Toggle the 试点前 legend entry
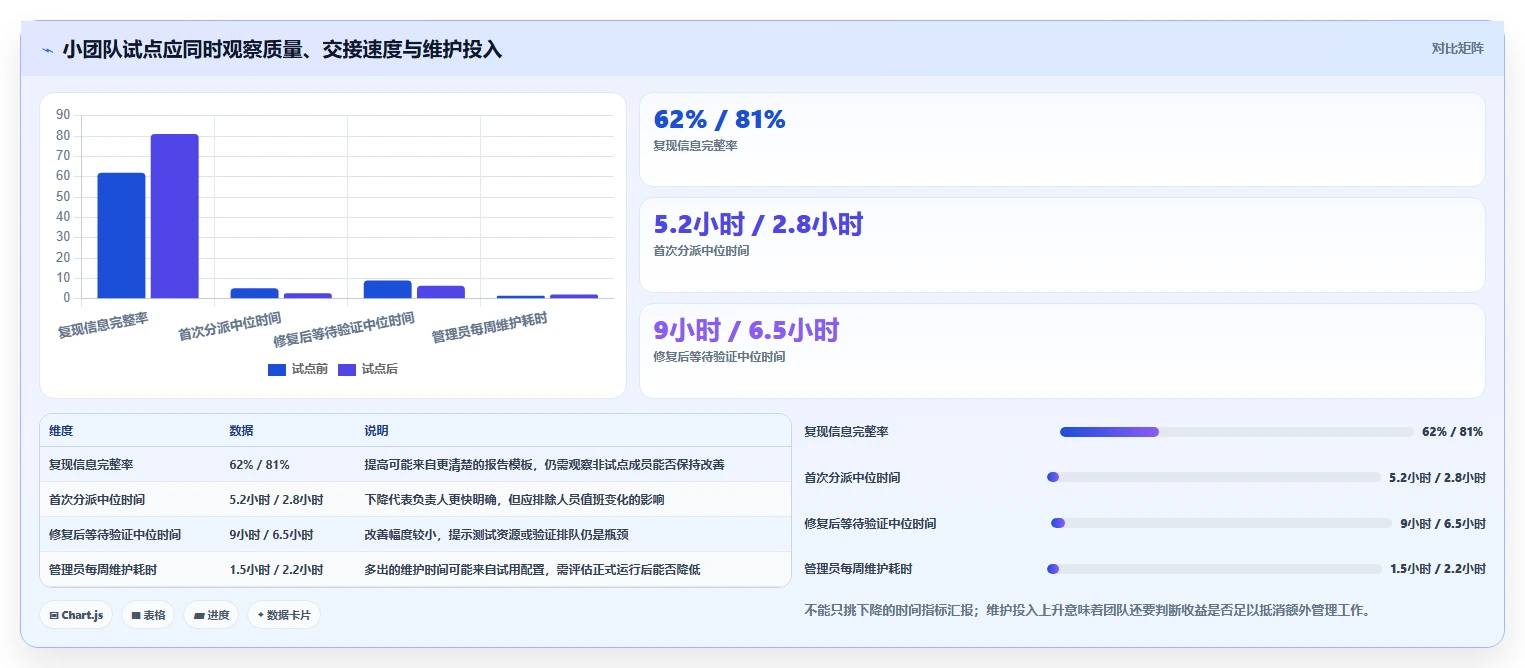This screenshot has width=1525, height=668. coord(298,369)
